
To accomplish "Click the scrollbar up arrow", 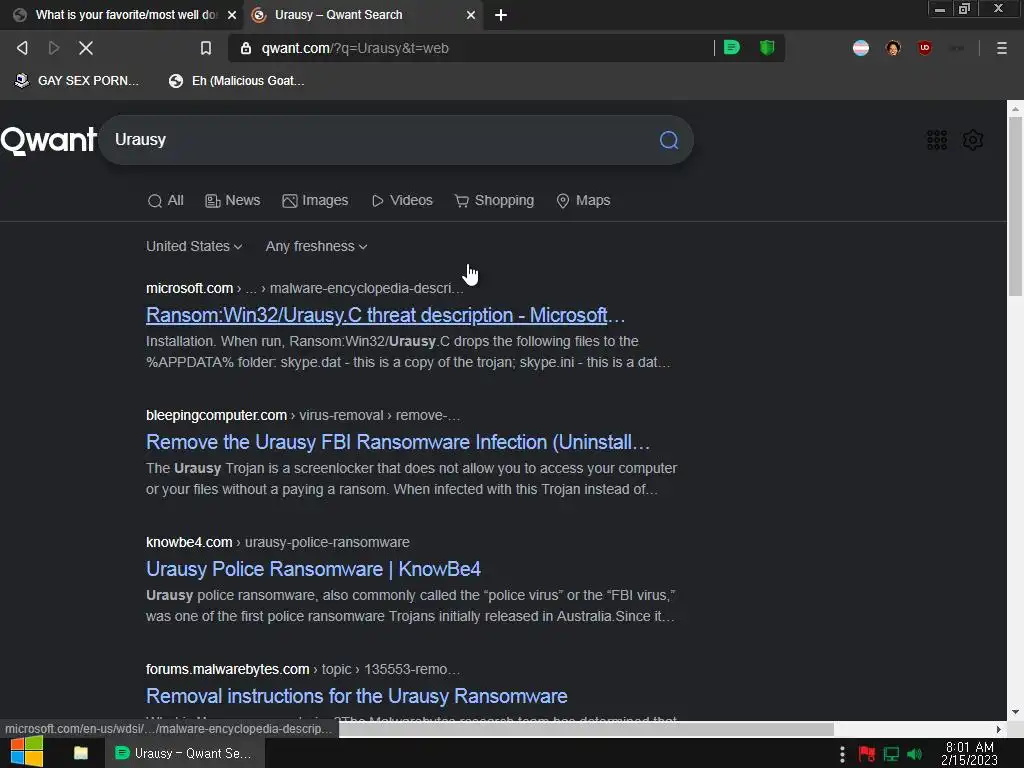I will click(x=1015, y=109).
